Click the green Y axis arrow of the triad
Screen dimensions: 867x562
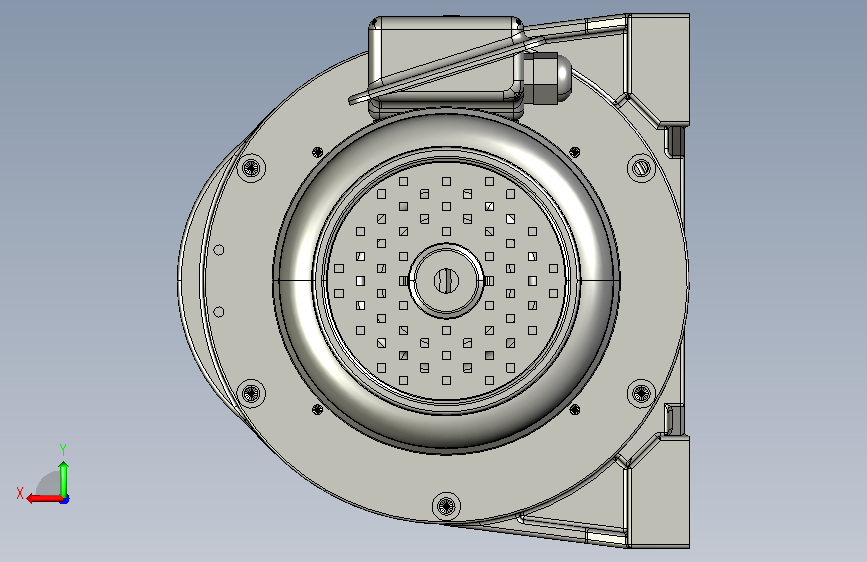click(64, 479)
